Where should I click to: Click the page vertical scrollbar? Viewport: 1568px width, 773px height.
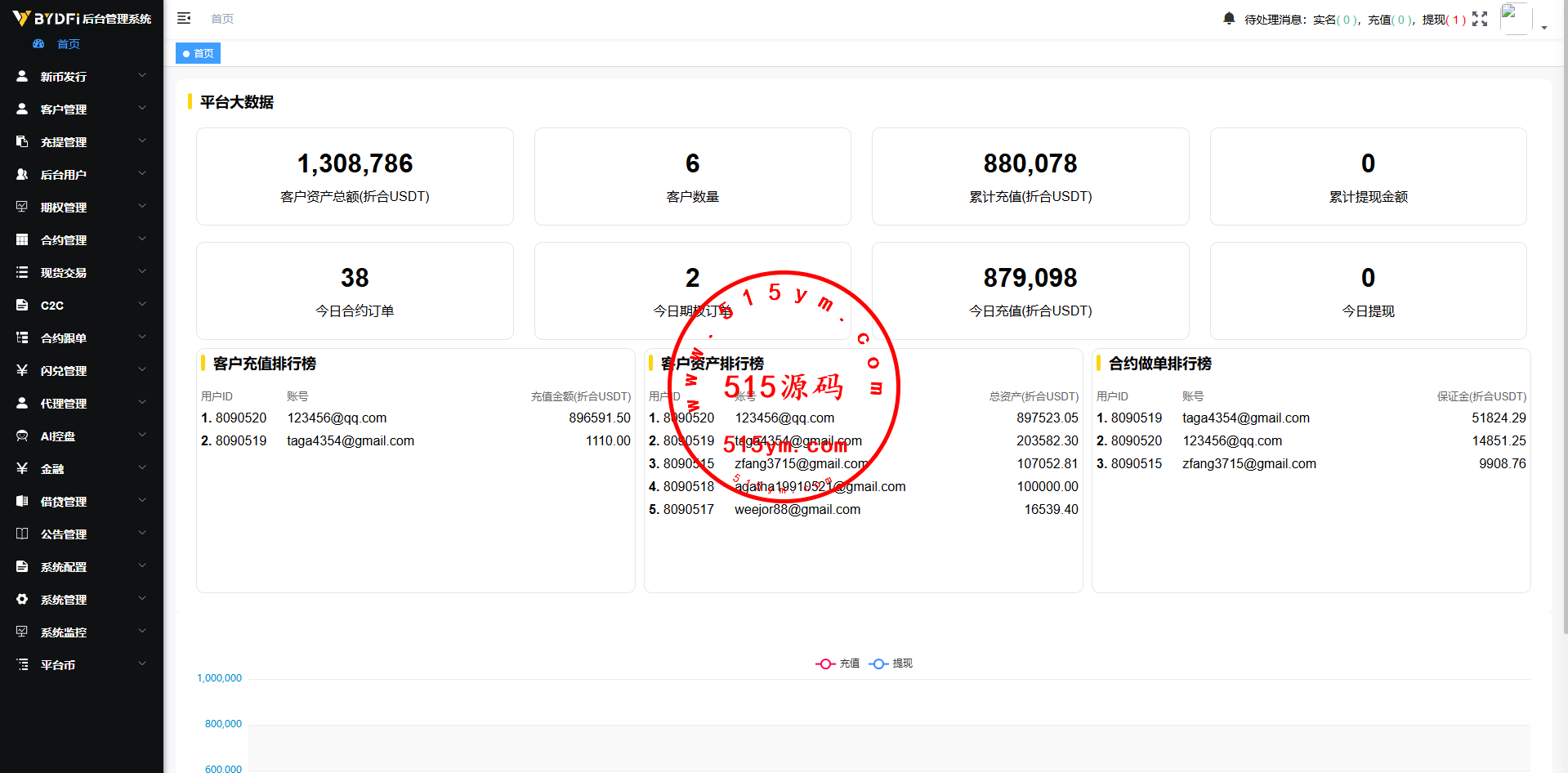click(1564, 317)
